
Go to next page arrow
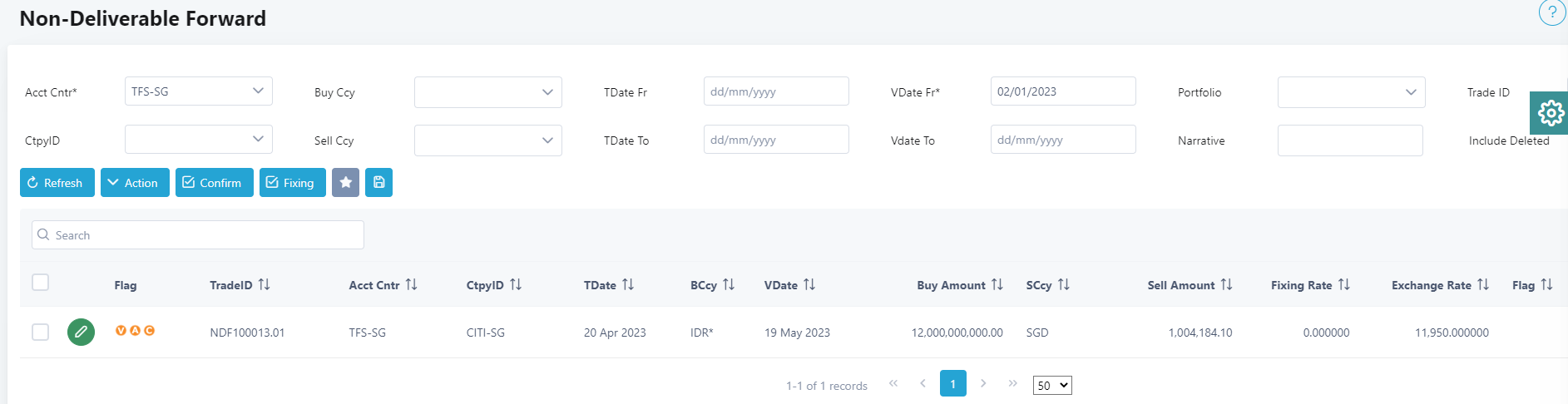pos(983,383)
